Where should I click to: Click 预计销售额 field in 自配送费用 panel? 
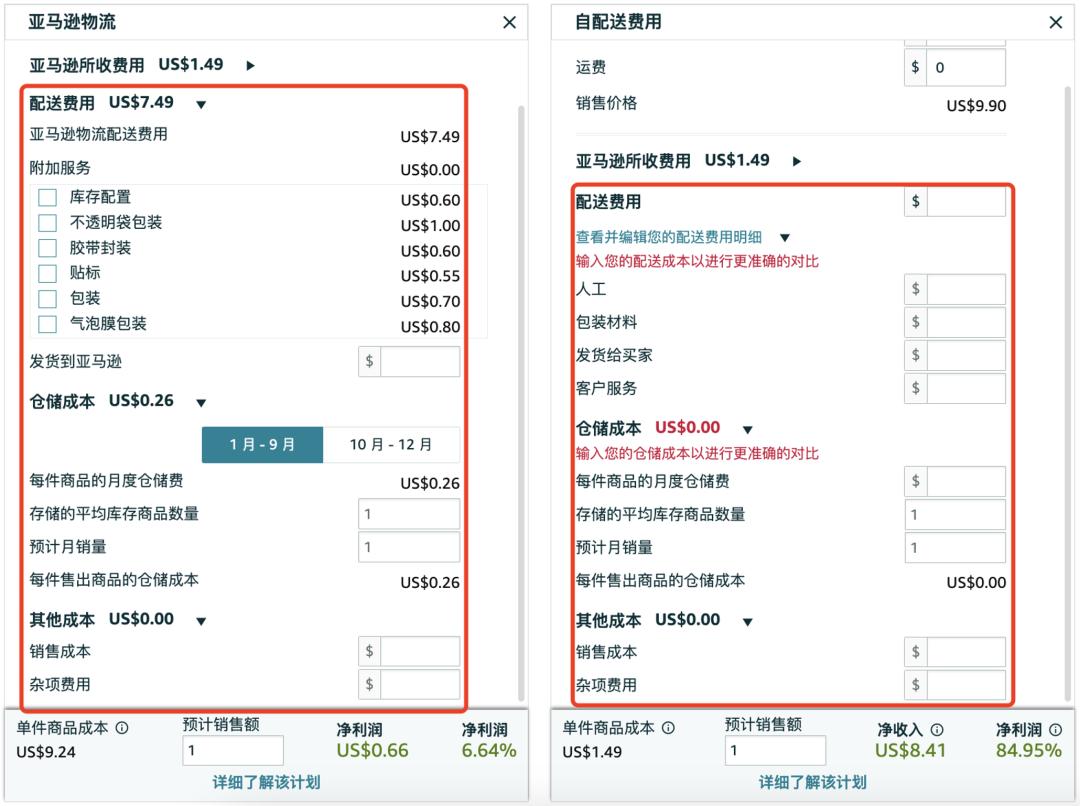775,750
